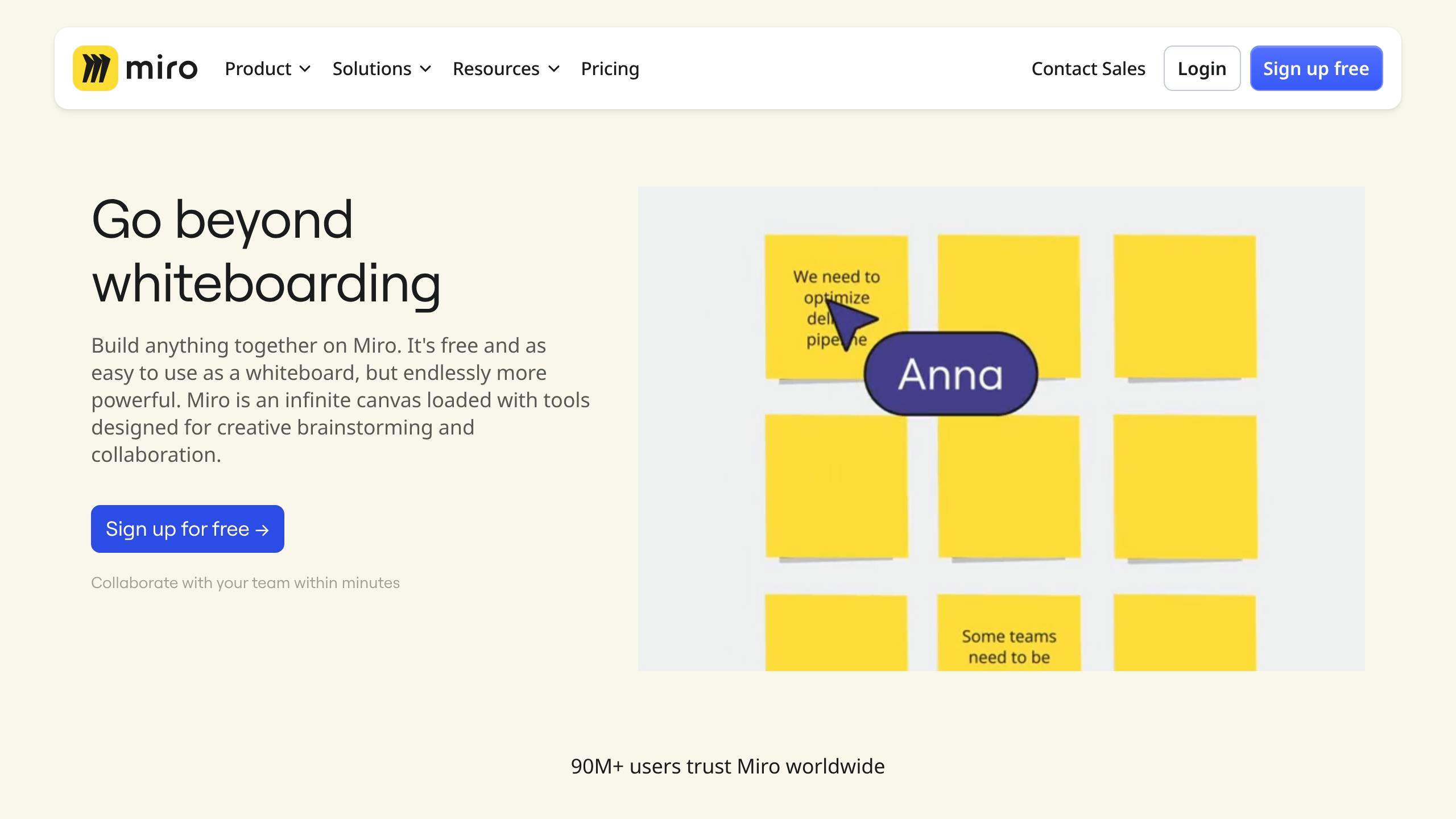Expand the Solutions dropdown chevron

tap(425, 69)
